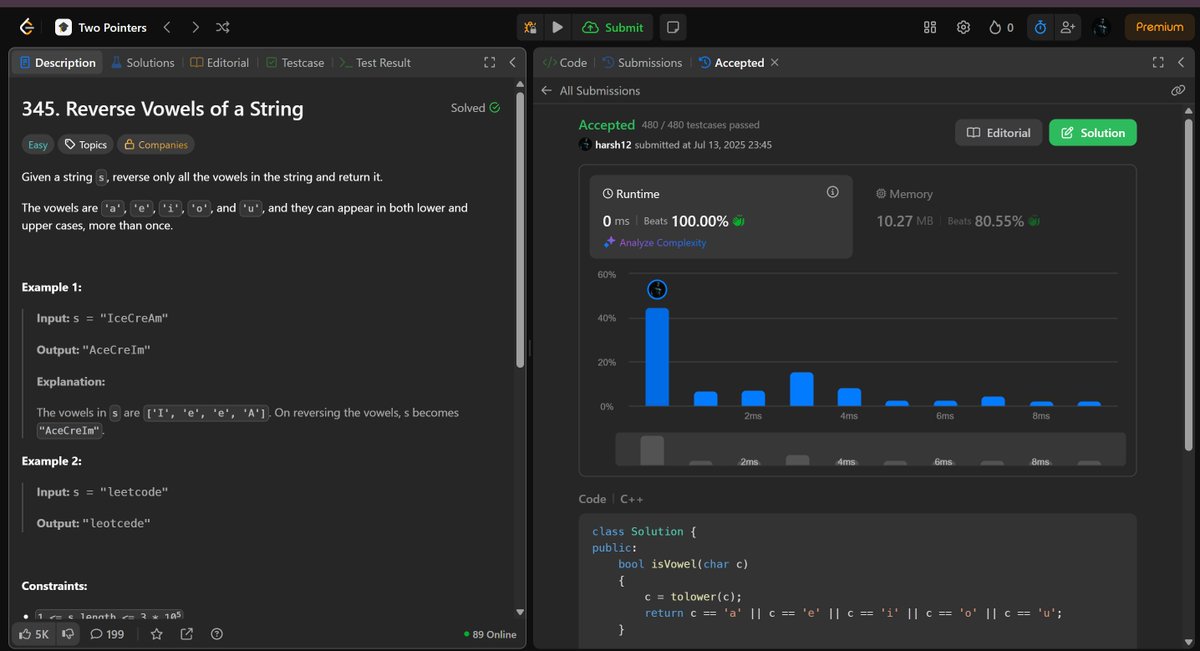This screenshot has height=651, width=1200.
Task: Switch to the Code tab
Action: (x=564, y=62)
